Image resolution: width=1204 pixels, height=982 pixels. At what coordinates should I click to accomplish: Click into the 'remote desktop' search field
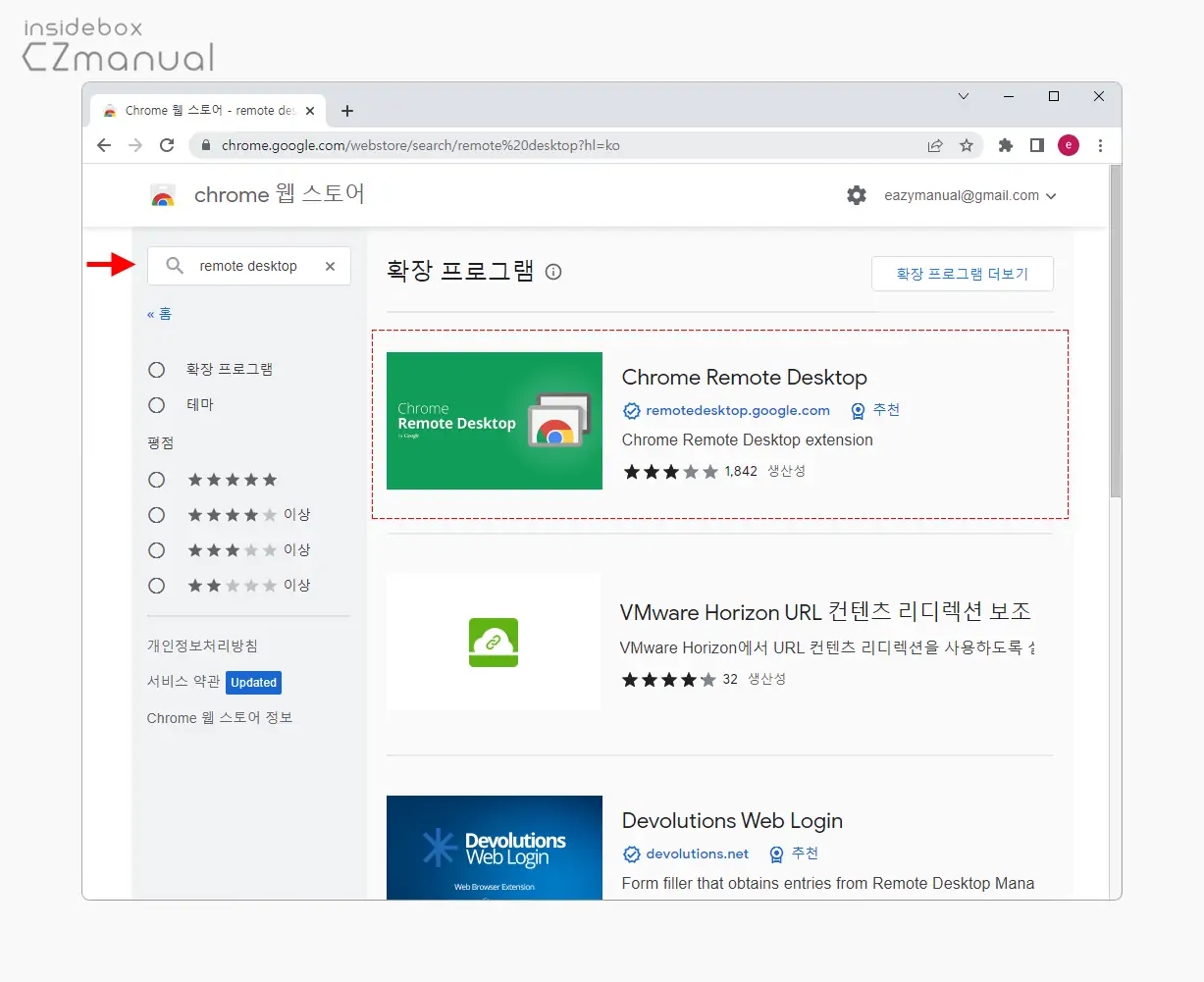(x=248, y=266)
